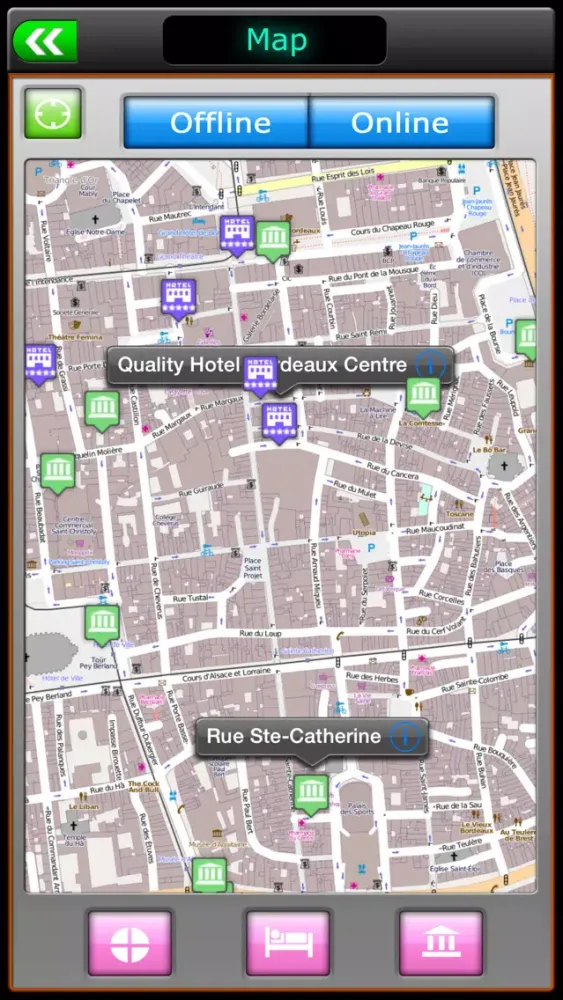This screenshot has height=1000, width=563.
Task: Tap the 'Toscane' restaurant label
Action: 460,513
